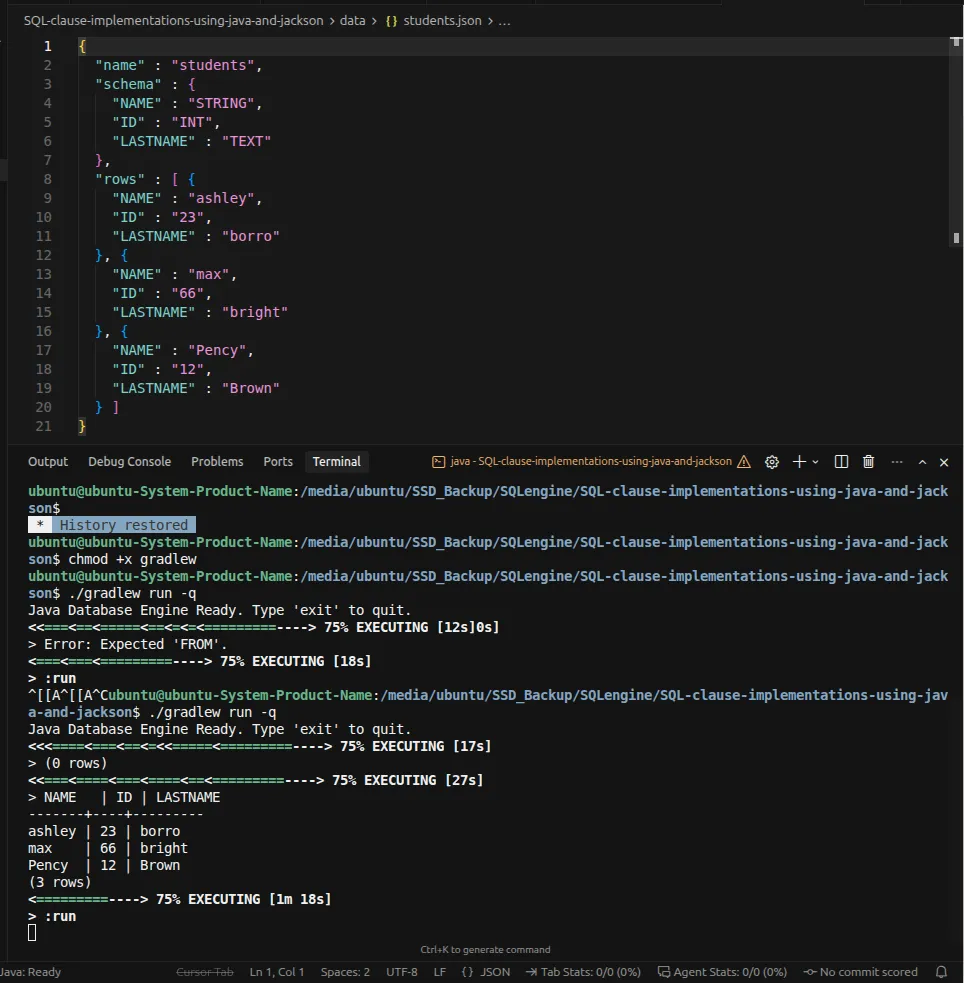Click the chmod +x gradlew command text
This screenshot has height=983, width=964.
pos(132,559)
